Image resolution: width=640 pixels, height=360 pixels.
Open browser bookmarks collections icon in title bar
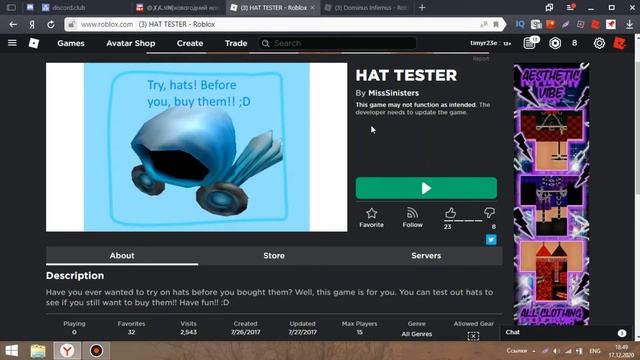coord(549,8)
